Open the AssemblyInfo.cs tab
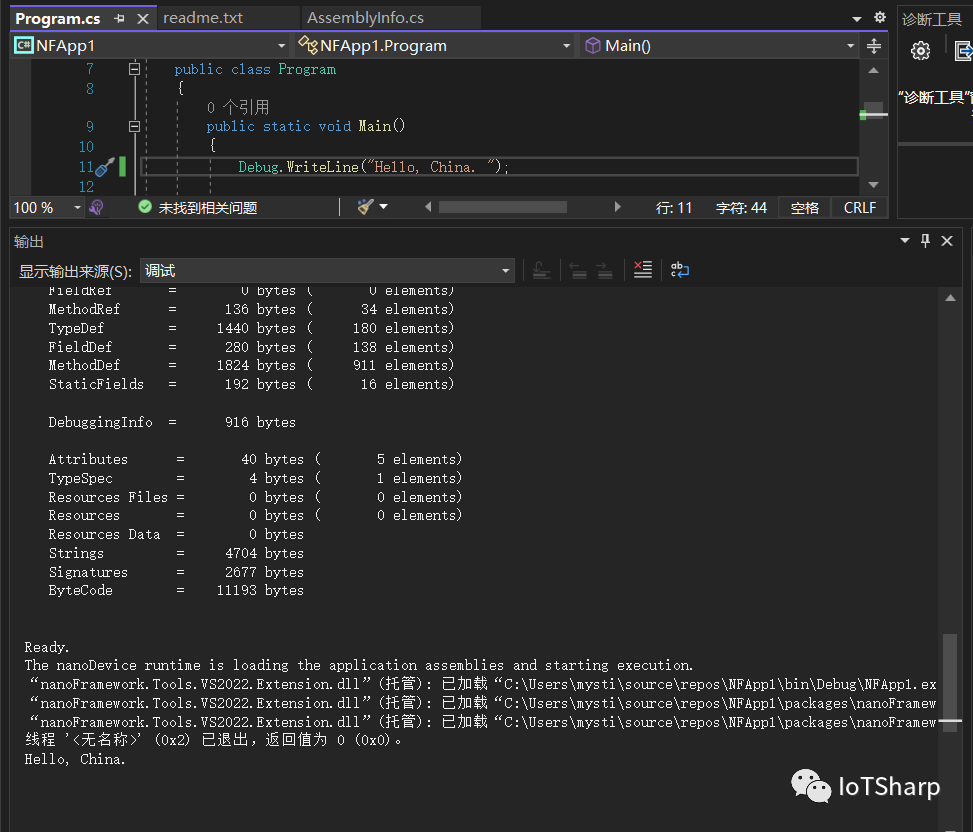 click(x=365, y=18)
